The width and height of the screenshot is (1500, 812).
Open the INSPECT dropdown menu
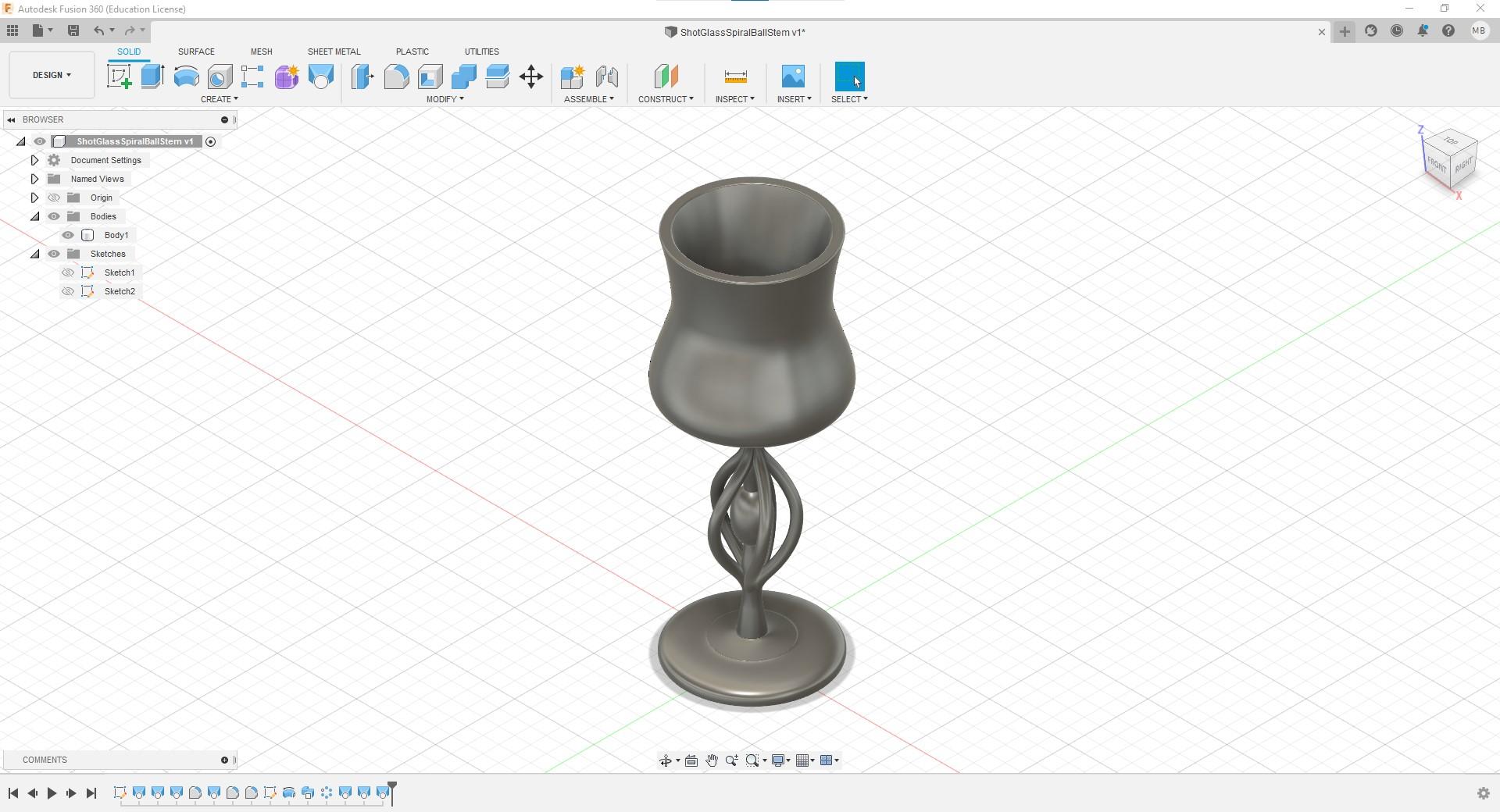734,99
